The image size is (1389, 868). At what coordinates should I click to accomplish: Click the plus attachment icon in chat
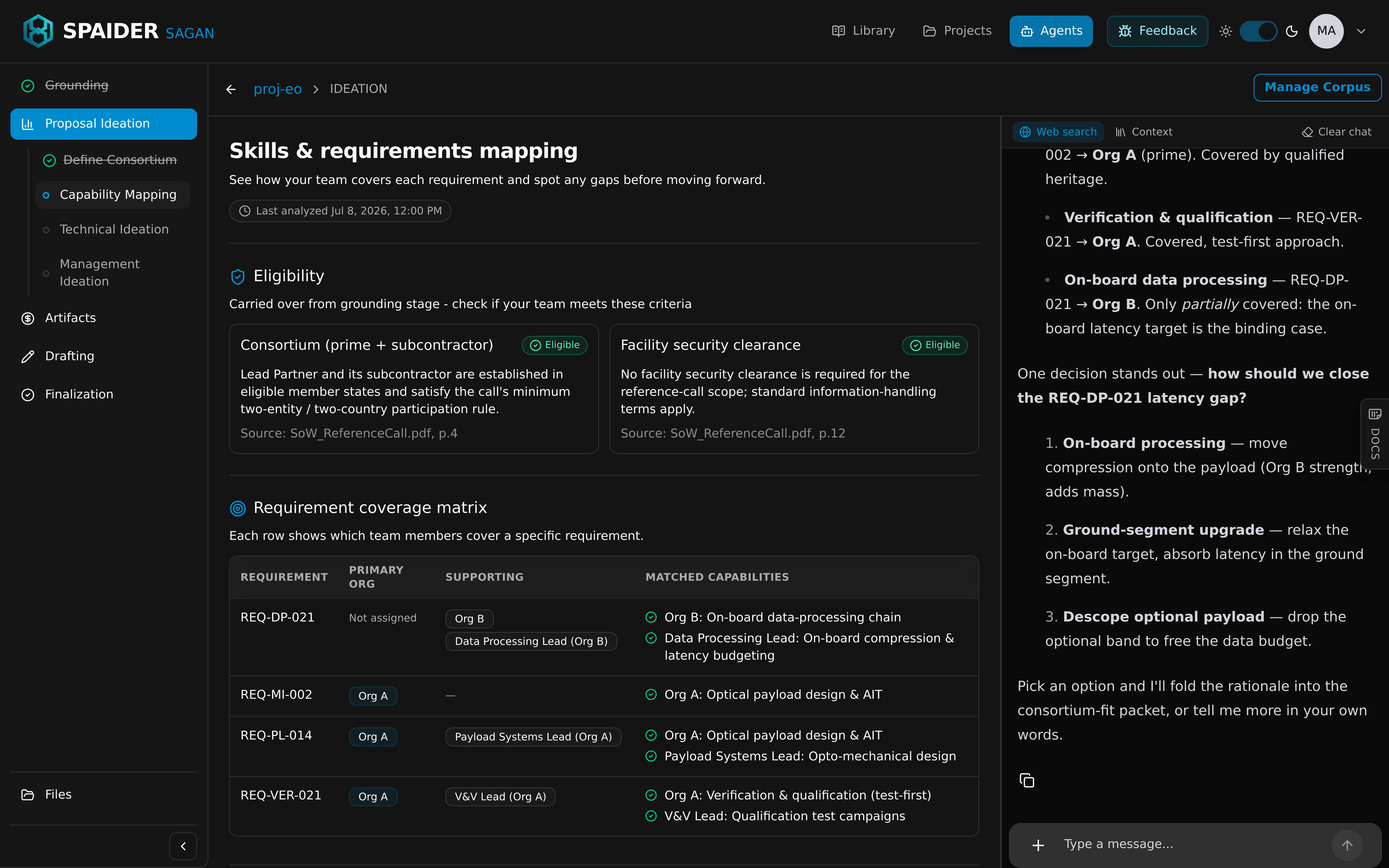click(x=1038, y=845)
